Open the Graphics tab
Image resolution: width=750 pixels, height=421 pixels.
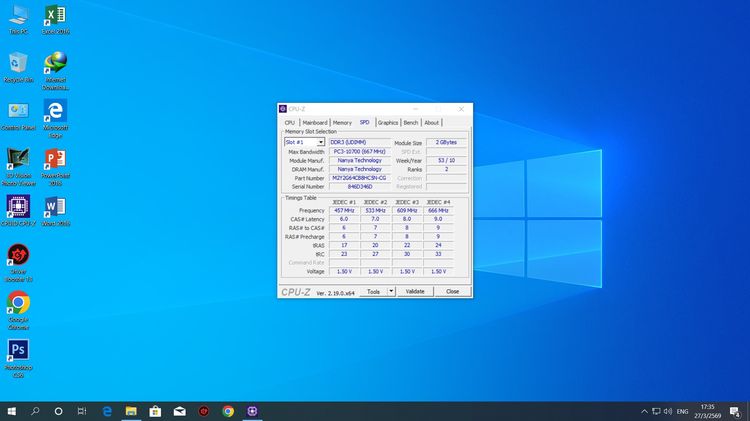(387, 122)
